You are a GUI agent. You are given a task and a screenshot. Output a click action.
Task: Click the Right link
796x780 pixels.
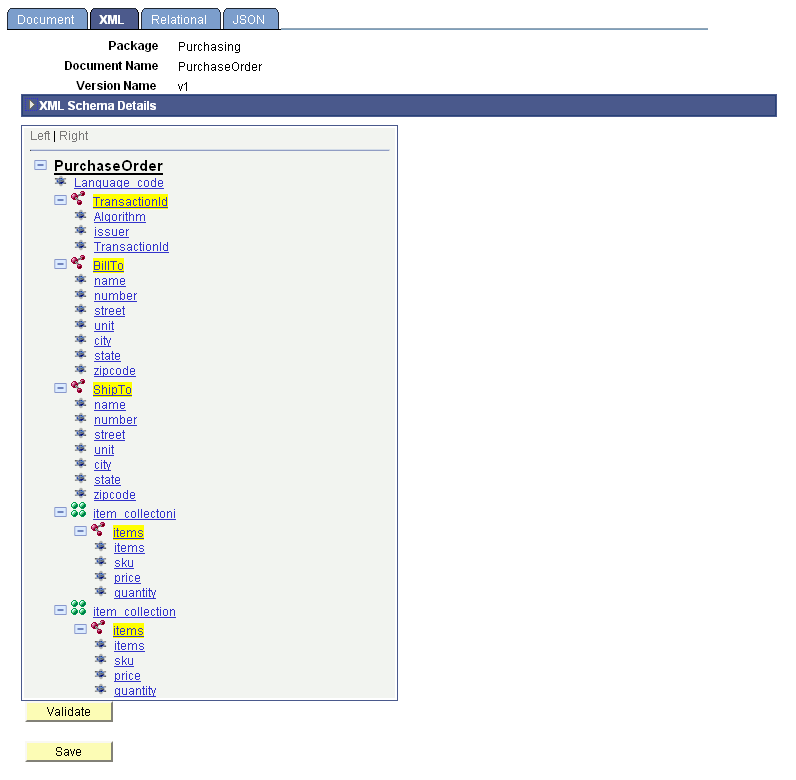click(74, 136)
